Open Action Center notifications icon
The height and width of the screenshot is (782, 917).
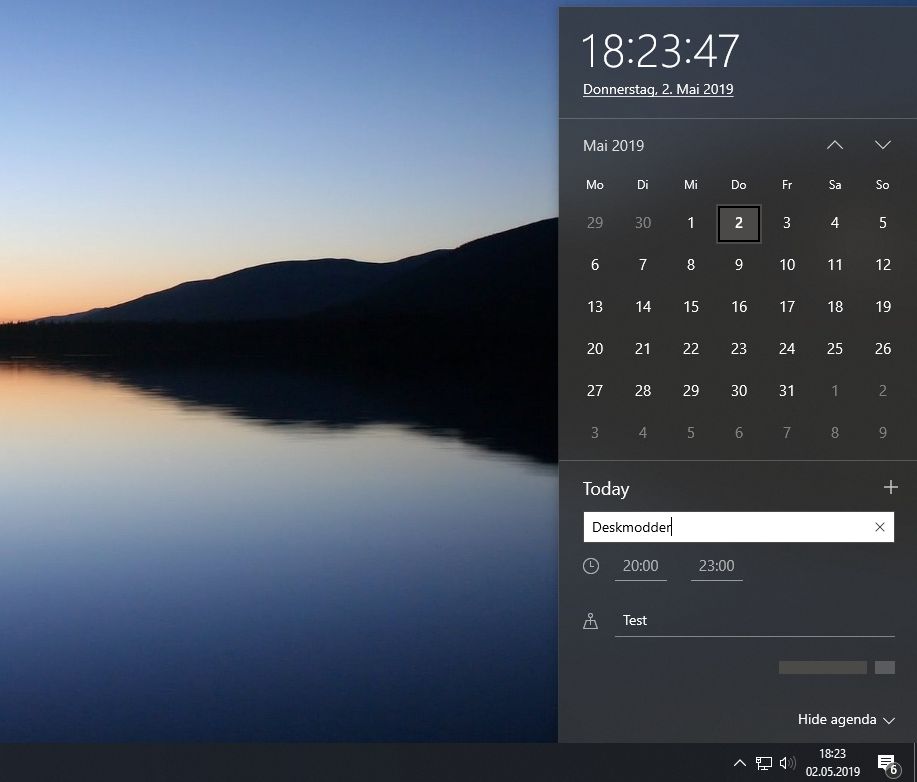[887, 763]
